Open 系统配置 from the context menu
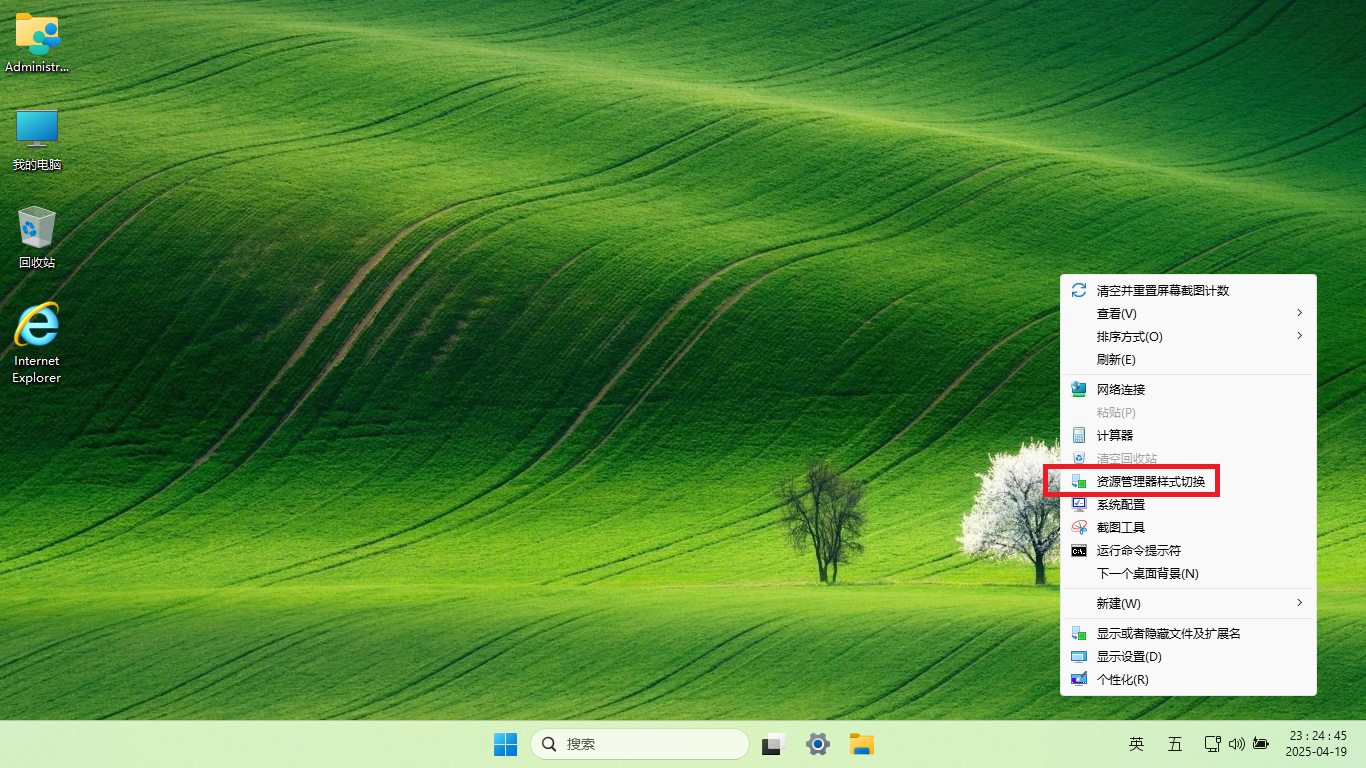 [1188, 504]
